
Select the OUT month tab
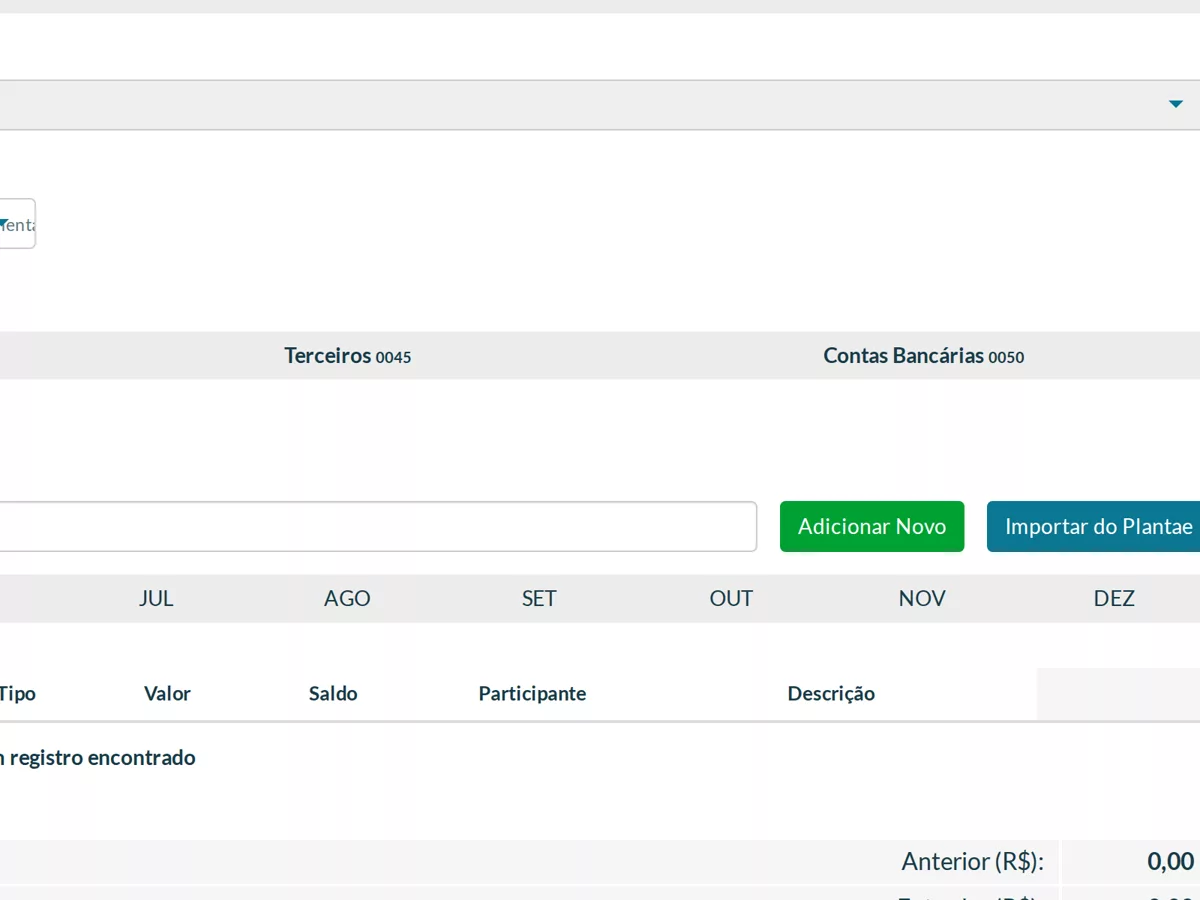click(x=731, y=598)
